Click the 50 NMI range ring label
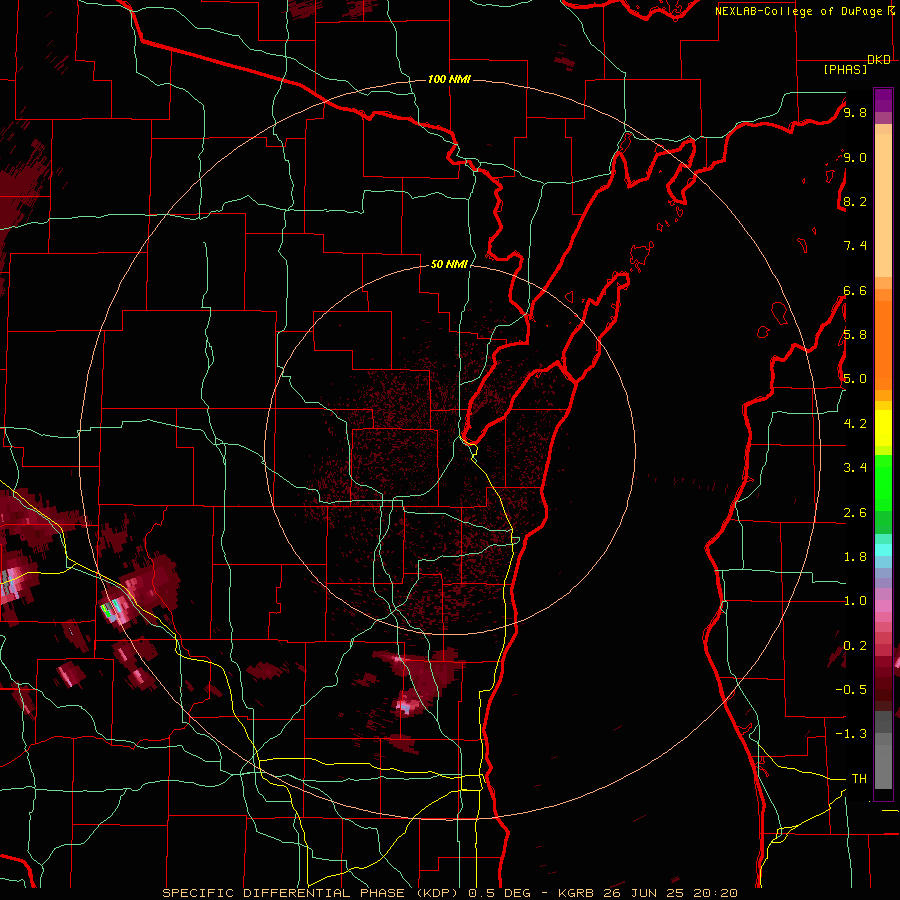 point(449,265)
